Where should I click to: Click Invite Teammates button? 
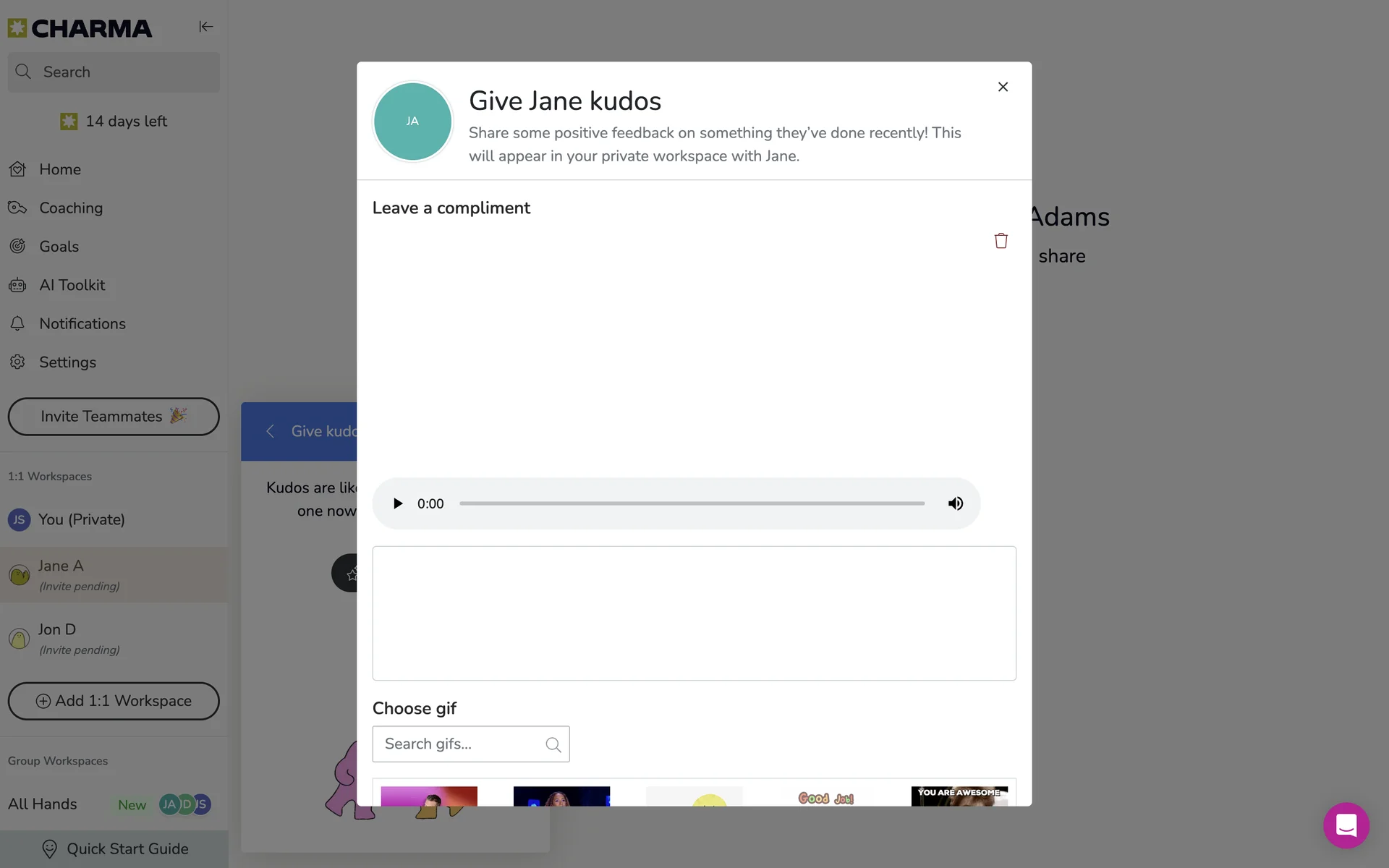point(114,417)
